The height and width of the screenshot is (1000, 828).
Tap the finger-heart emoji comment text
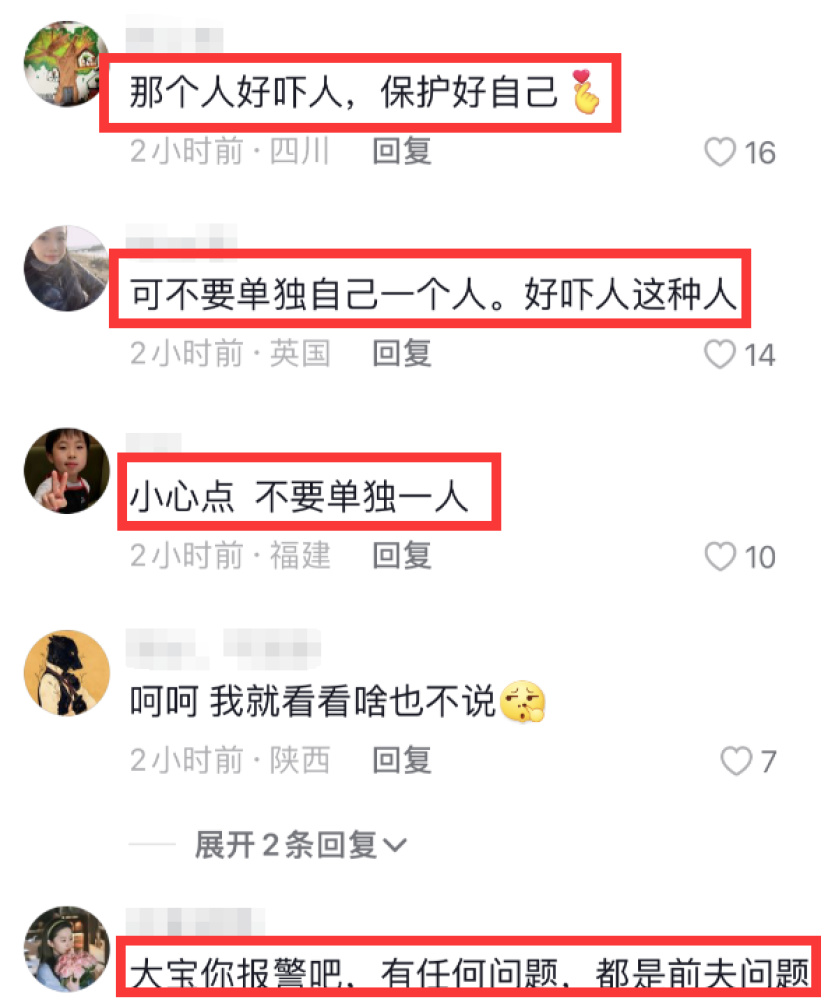click(365, 92)
